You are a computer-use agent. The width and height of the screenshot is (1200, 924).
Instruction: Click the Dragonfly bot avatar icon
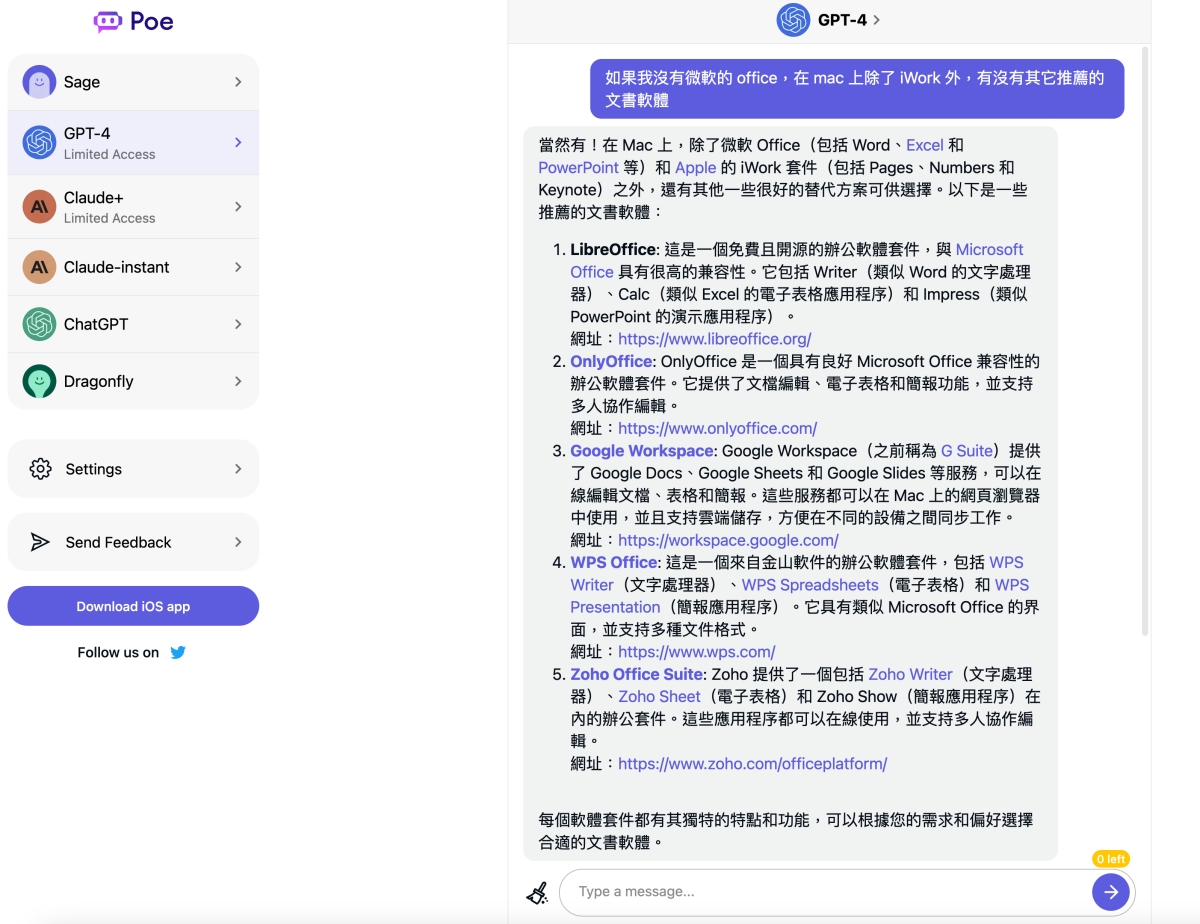[x=39, y=381]
